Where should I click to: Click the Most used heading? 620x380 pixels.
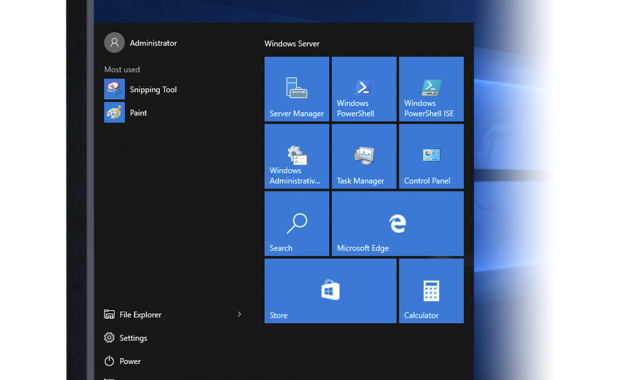[122, 70]
